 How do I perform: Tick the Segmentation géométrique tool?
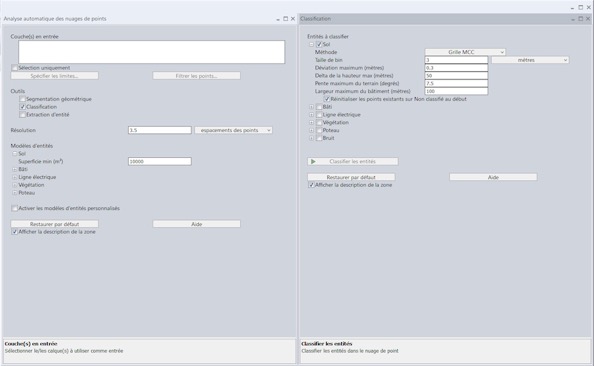(x=22, y=99)
